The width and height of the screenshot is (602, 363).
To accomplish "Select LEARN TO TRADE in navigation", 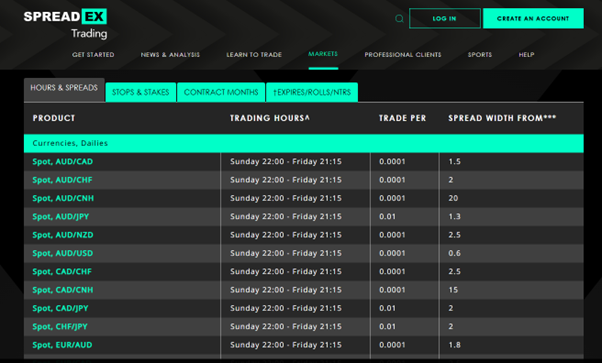I will [254, 55].
